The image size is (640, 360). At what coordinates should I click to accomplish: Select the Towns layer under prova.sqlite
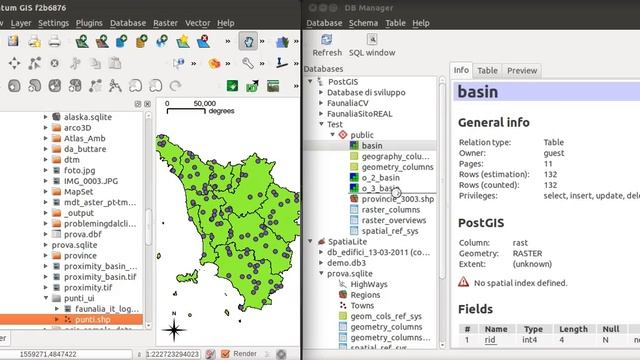[362, 305]
